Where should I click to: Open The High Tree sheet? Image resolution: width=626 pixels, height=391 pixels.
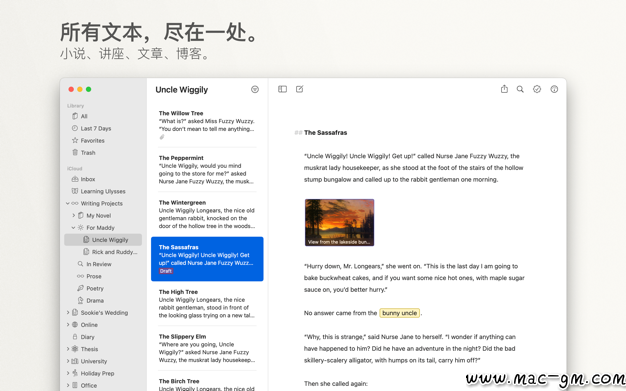[207, 304]
